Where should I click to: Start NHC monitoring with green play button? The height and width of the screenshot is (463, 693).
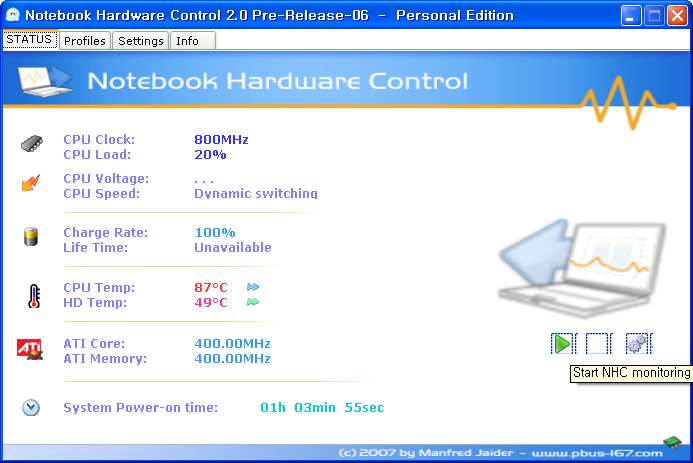564,344
